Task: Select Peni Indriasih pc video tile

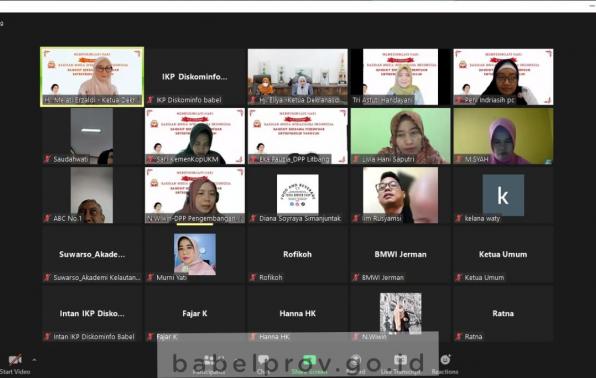Action: (x=503, y=76)
